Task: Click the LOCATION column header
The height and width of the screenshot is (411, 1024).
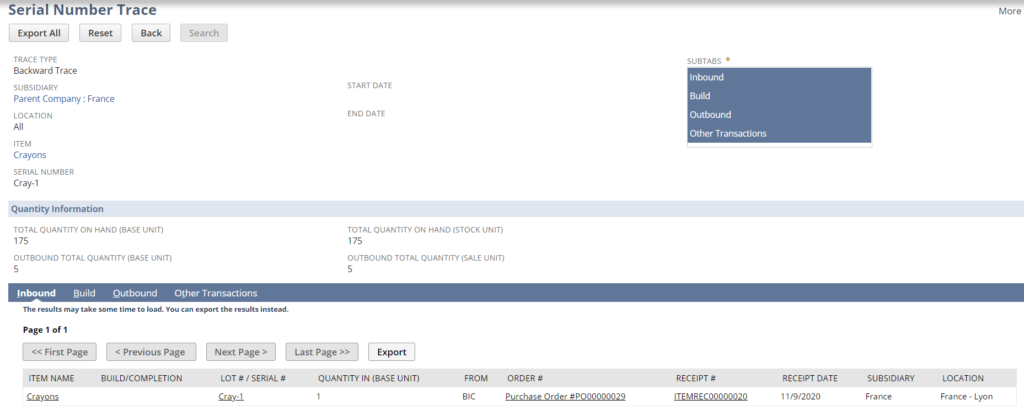Action: click(x=963, y=378)
